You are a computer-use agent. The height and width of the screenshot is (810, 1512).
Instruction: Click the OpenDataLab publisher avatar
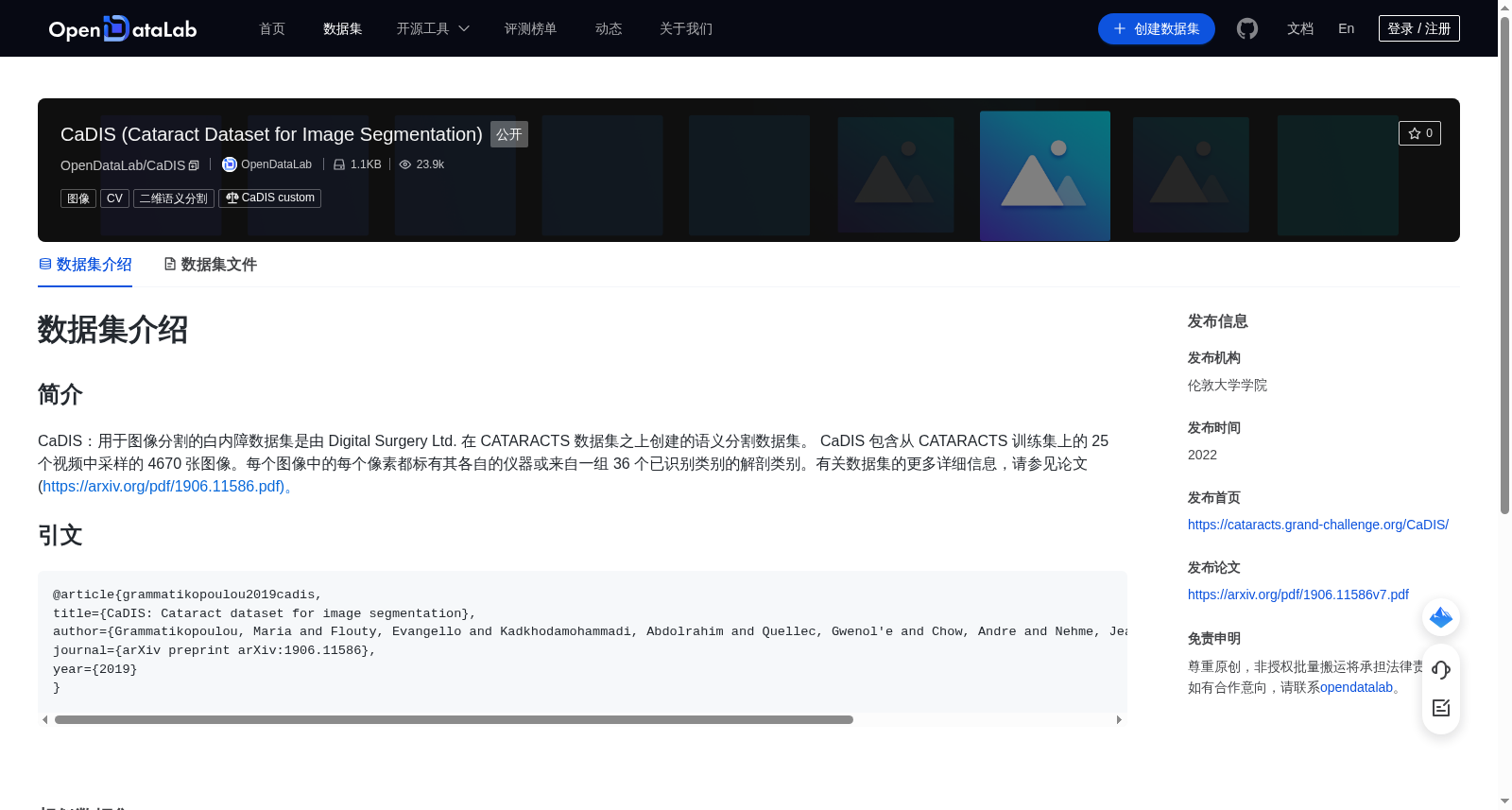click(x=230, y=164)
